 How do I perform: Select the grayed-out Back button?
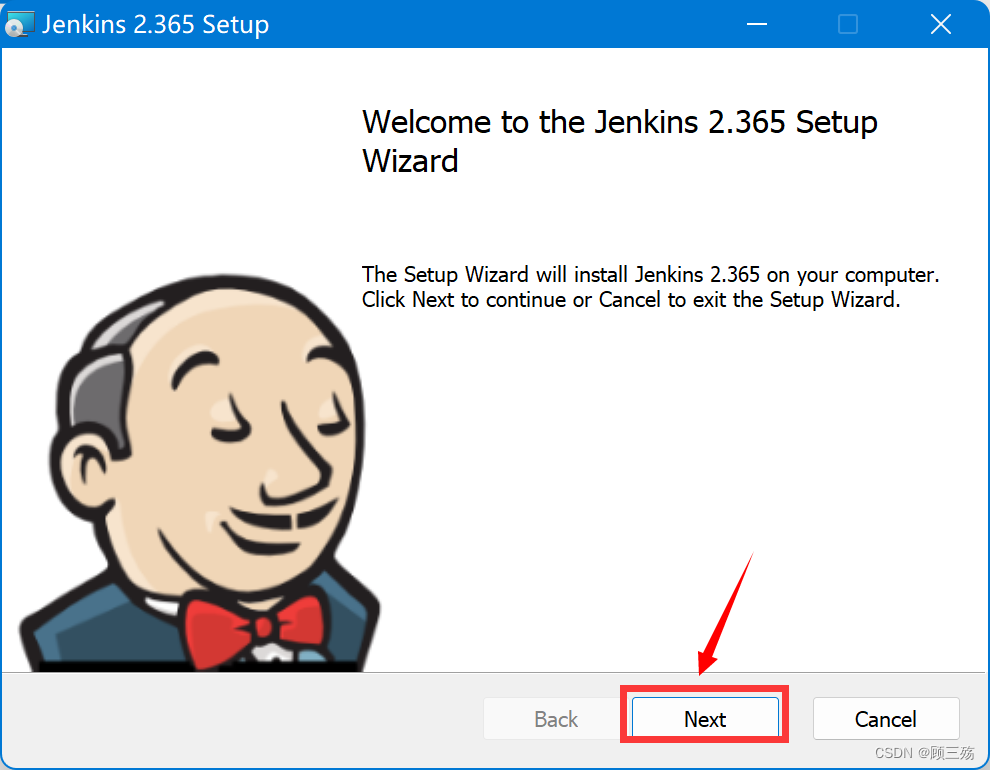coord(555,719)
